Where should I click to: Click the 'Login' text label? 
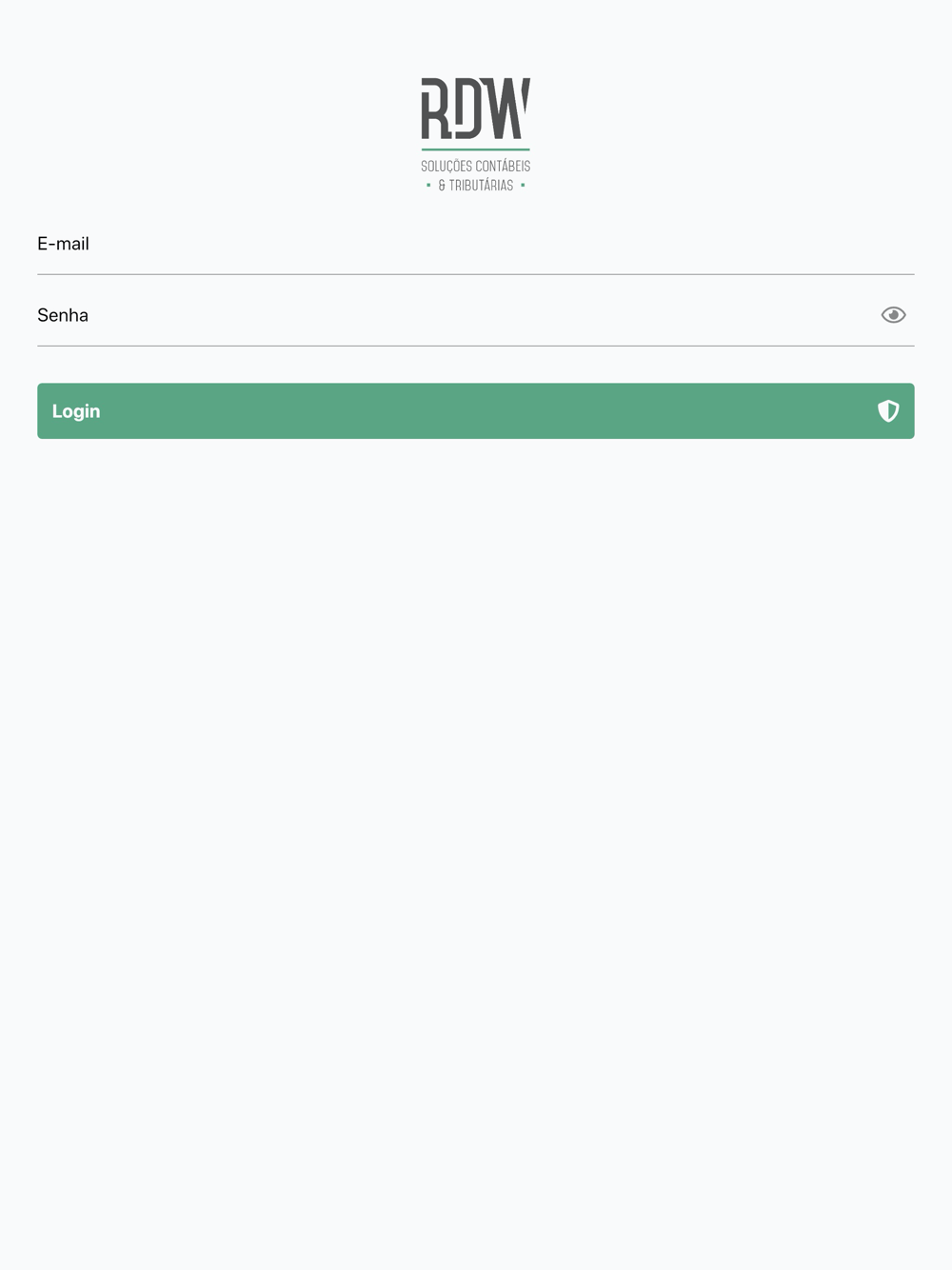76,411
